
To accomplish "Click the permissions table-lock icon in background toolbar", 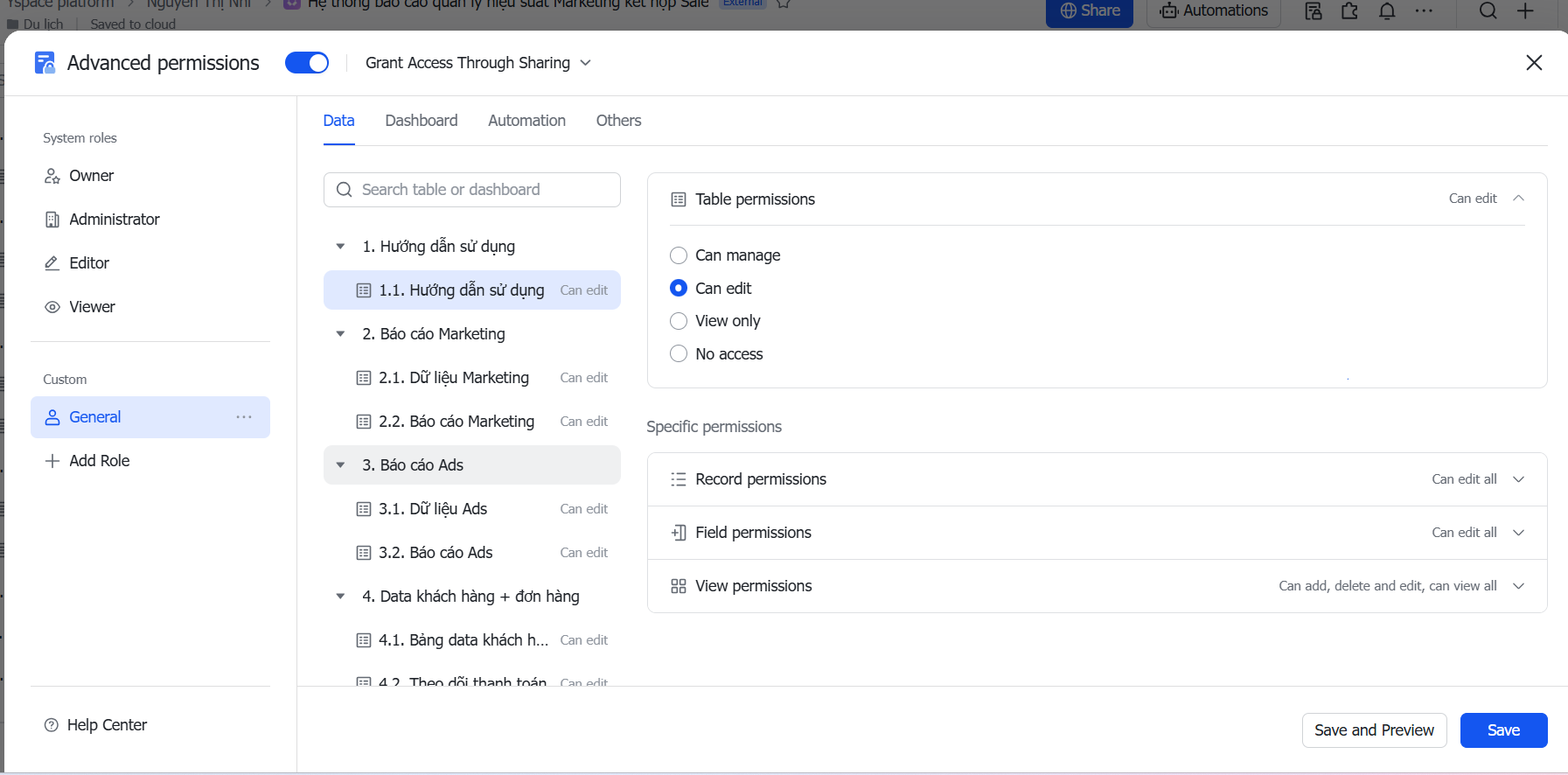I will [1313, 11].
